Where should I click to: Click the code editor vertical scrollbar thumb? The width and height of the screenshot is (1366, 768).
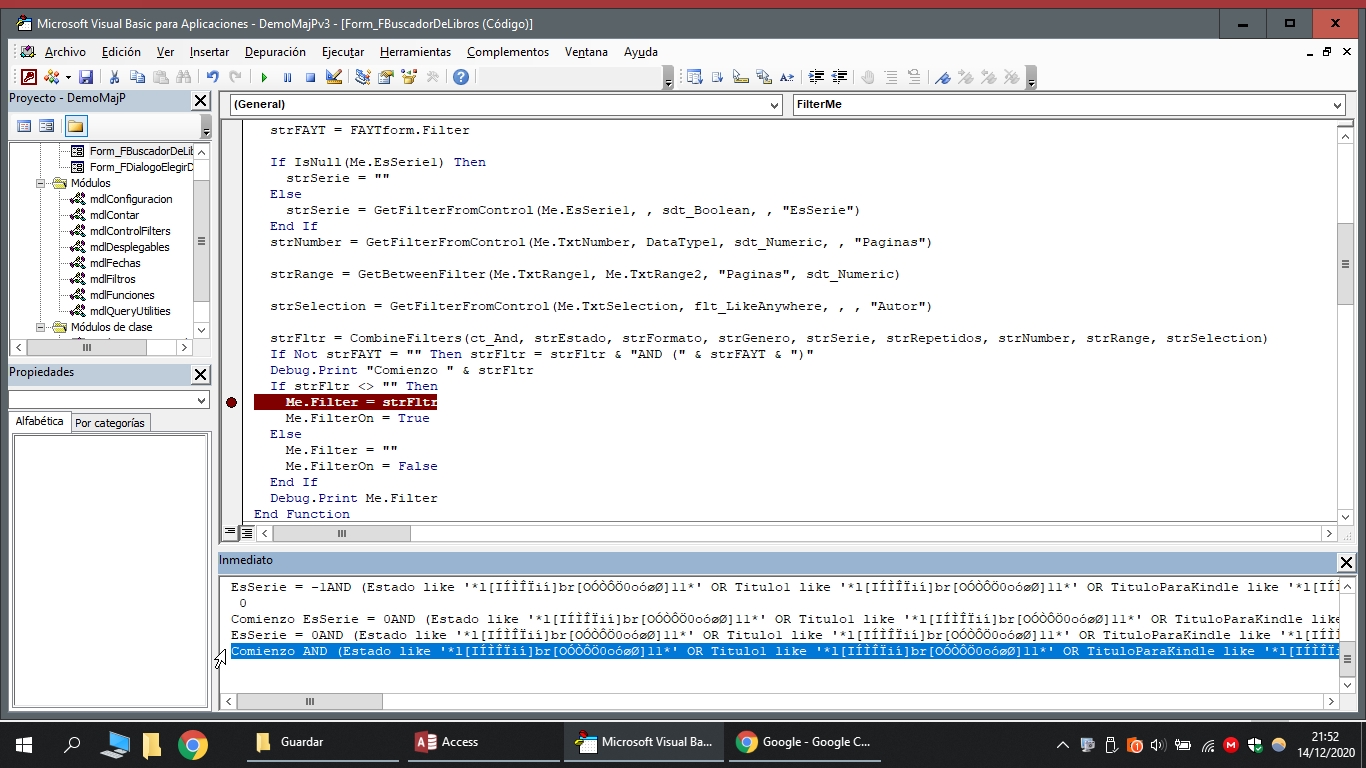click(1346, 264)
